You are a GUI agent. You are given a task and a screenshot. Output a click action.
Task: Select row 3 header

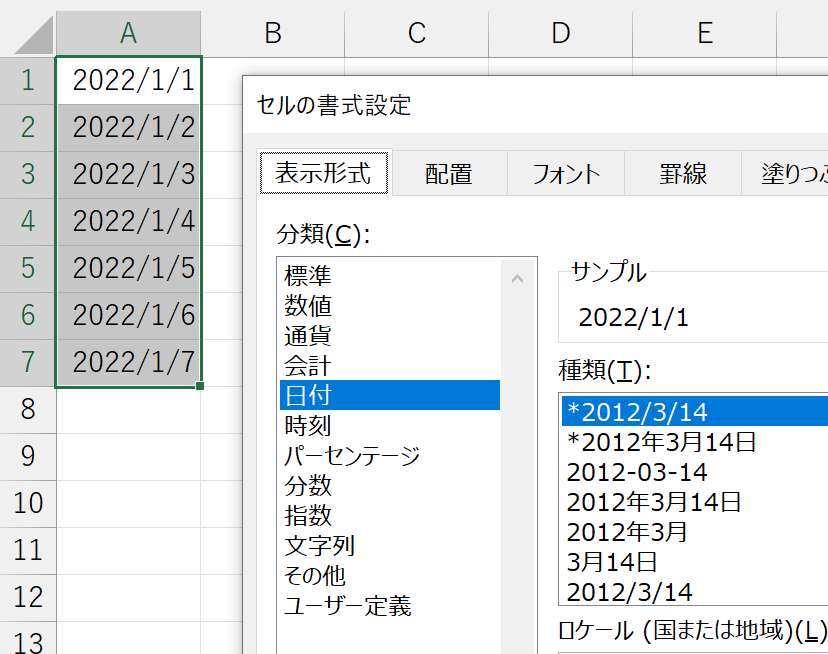(27, 175)
